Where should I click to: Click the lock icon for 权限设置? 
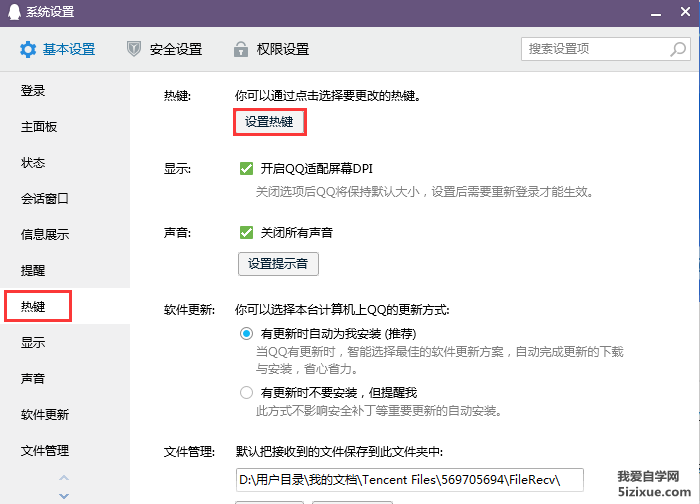click(x=241, y=49)
